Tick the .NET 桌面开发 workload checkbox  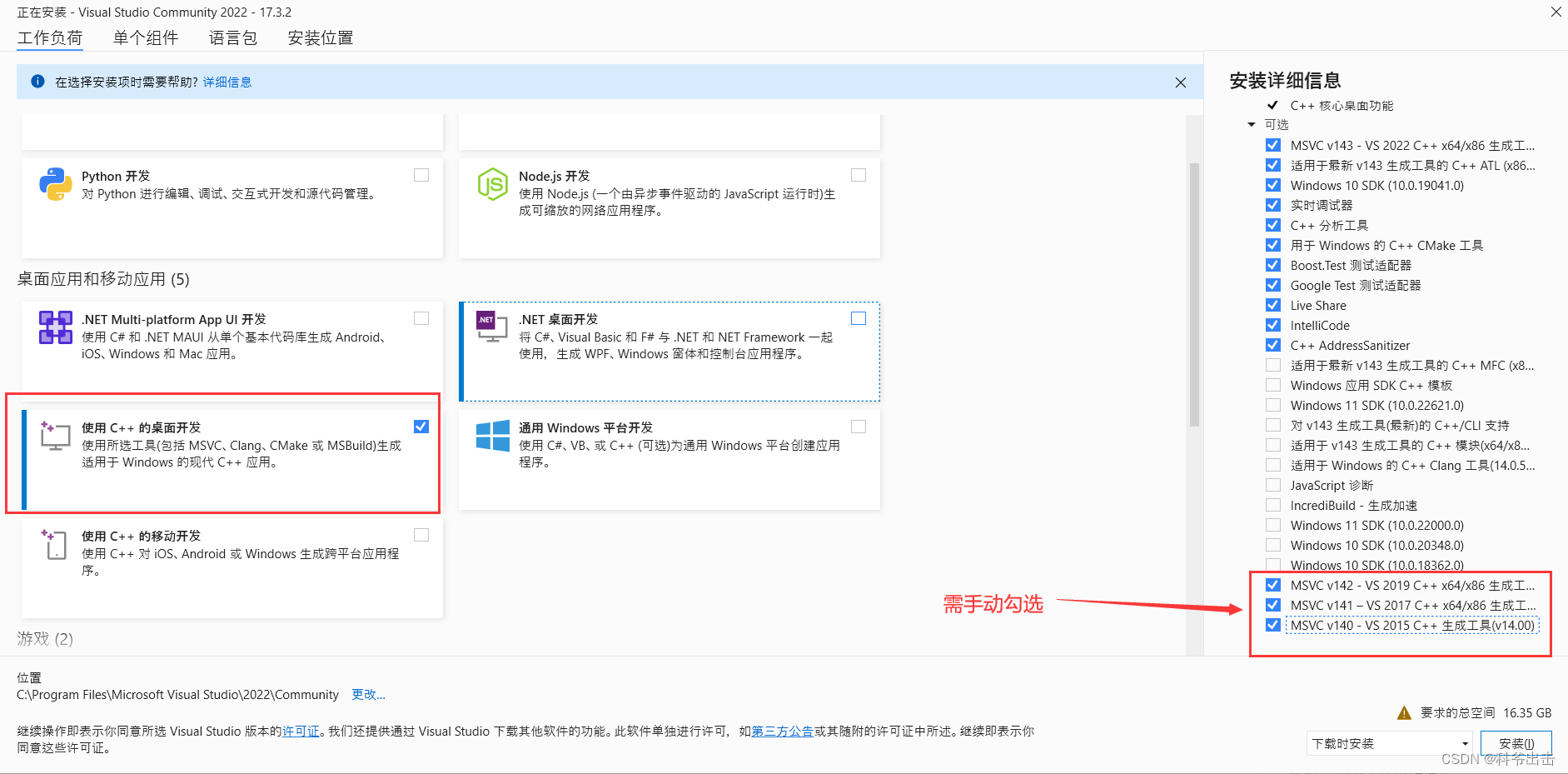coord(859,318)
